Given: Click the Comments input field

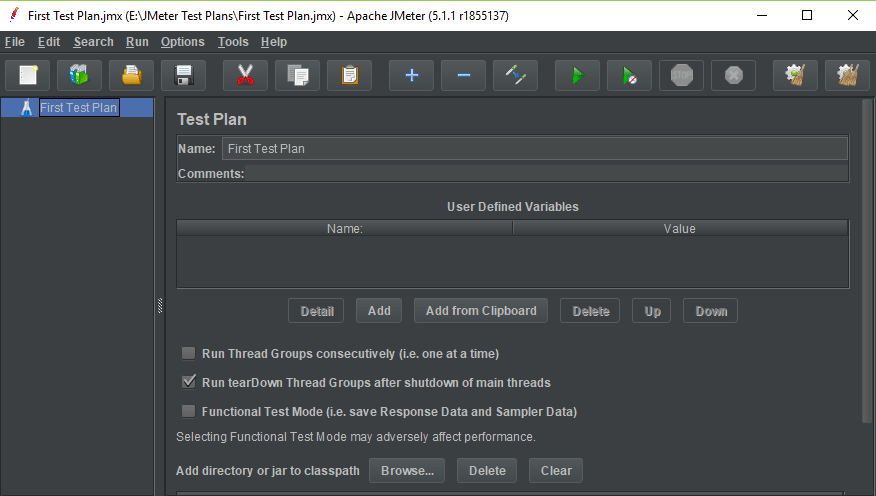Looking at the screenshot, I should click(x=546, y=174).
